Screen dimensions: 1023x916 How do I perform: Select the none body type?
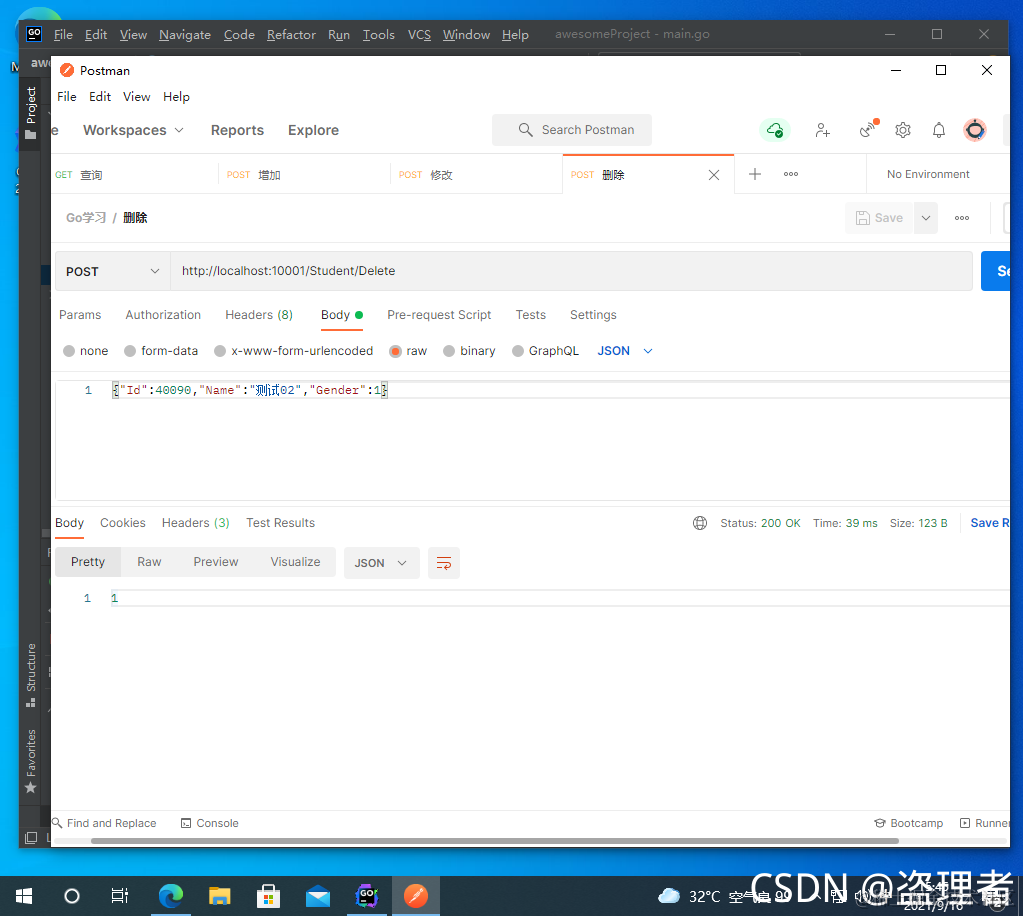85,351
